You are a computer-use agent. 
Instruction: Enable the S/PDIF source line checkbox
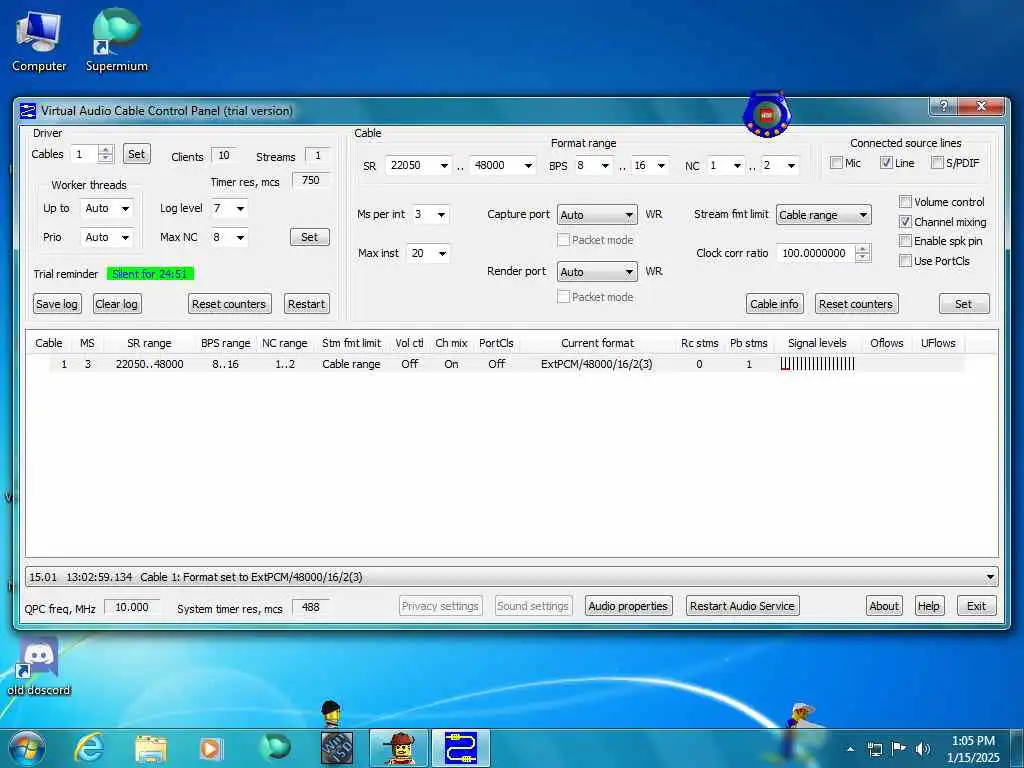937,163
